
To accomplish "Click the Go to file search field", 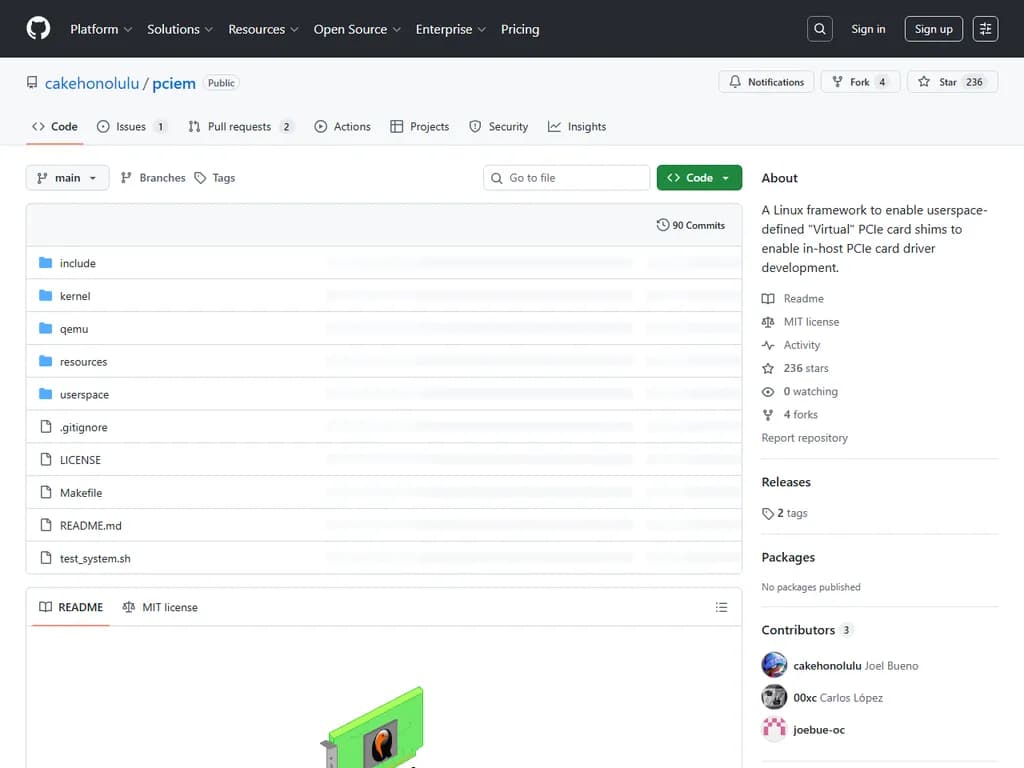I will [x=567, y=178].
